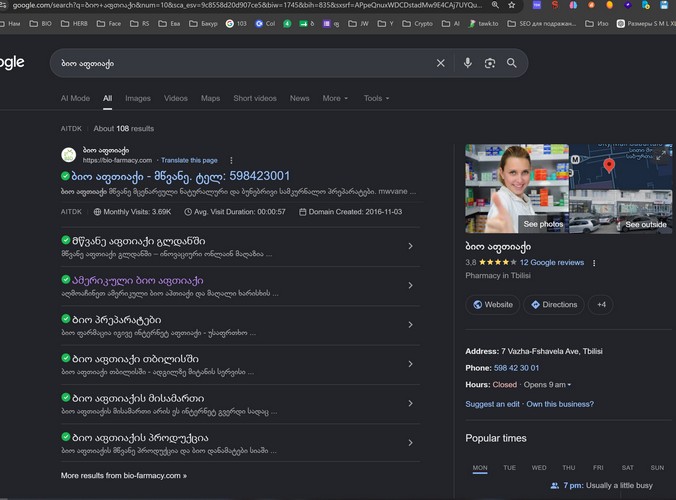Expand the map with the arrows icon
Screen dimensions: 676x500
(x=661, y=156)
